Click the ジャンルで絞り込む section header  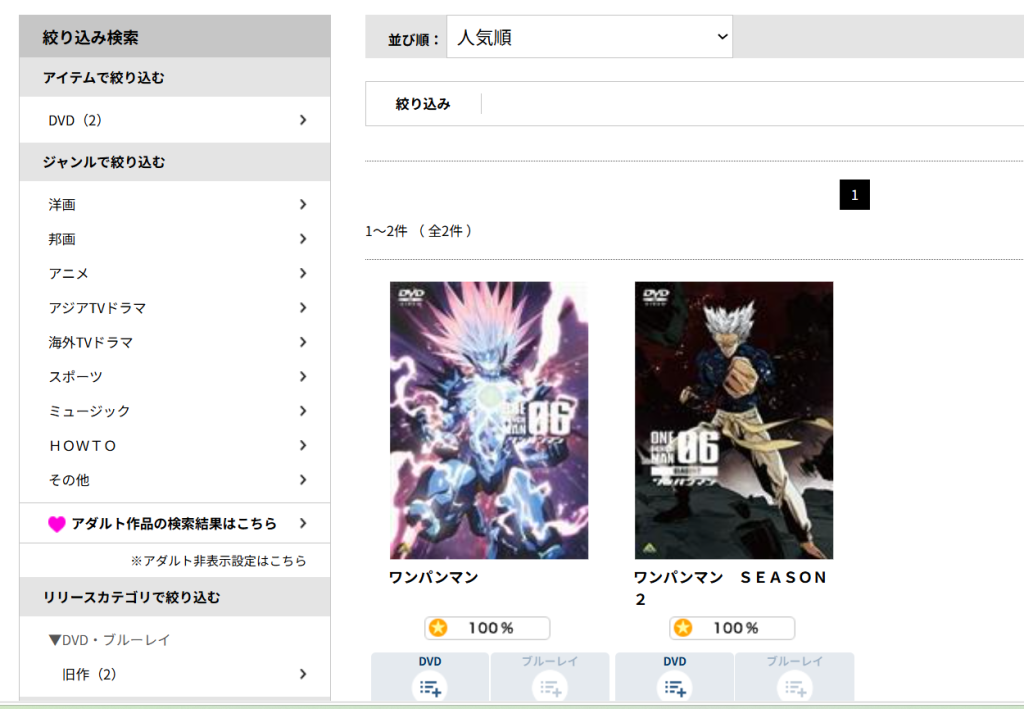pyautogui.click(x=175, y=162)
